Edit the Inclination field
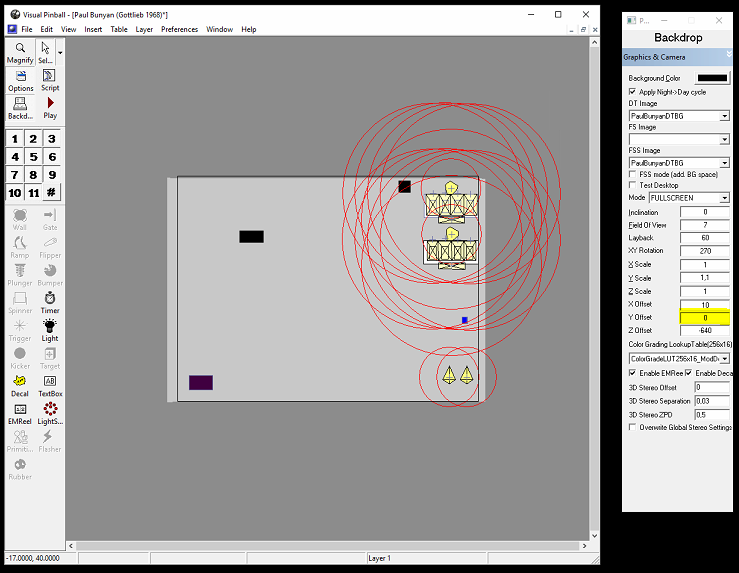This screenshot has height=573, width=739. tap(705, 212)
